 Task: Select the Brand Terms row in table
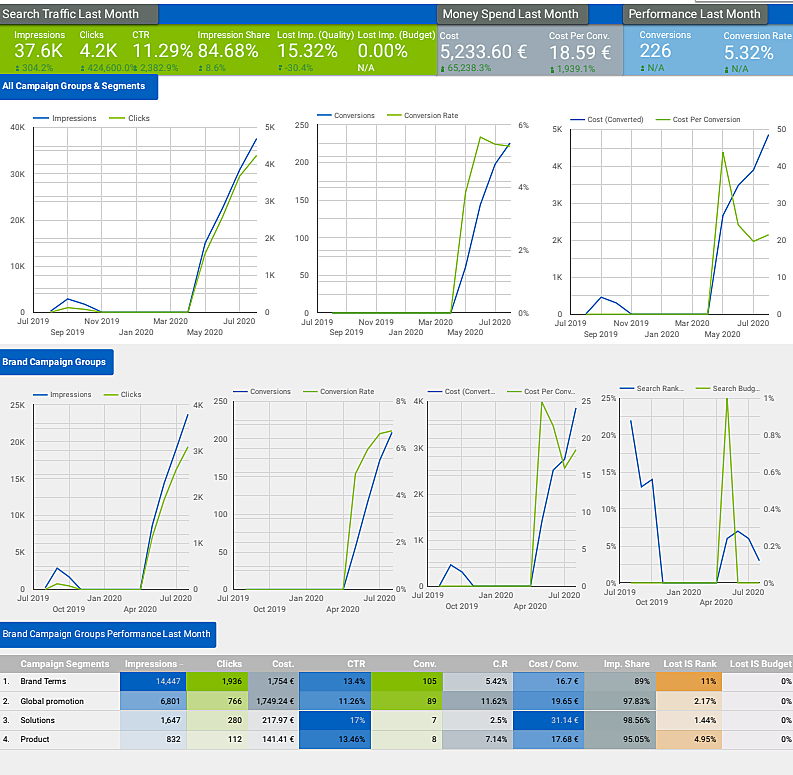(x=47, y=680)
